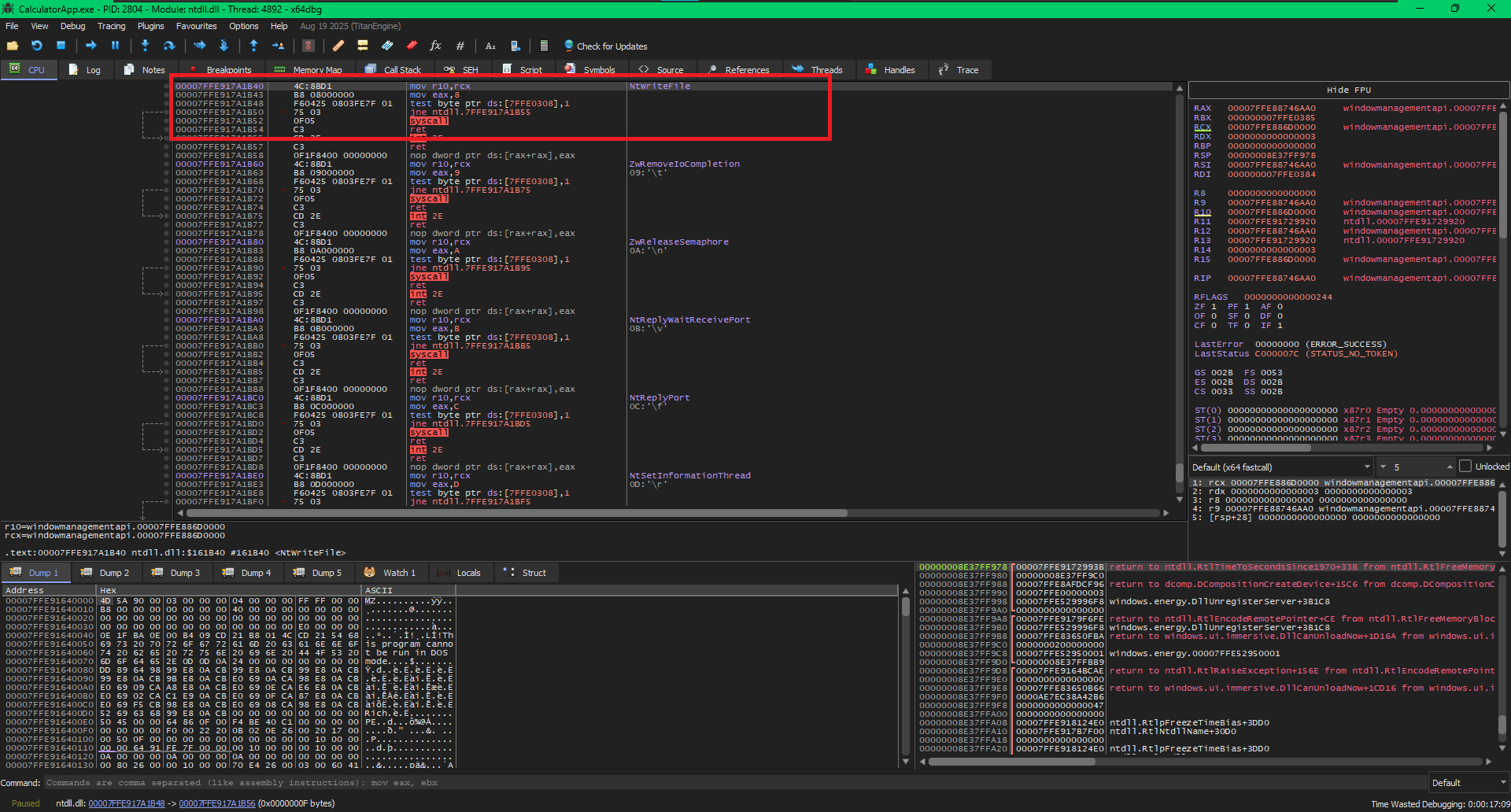This screenshot has height=812, width=1511.
Task: Open the calculator icon in toolbar
Action: coord(544,46)
